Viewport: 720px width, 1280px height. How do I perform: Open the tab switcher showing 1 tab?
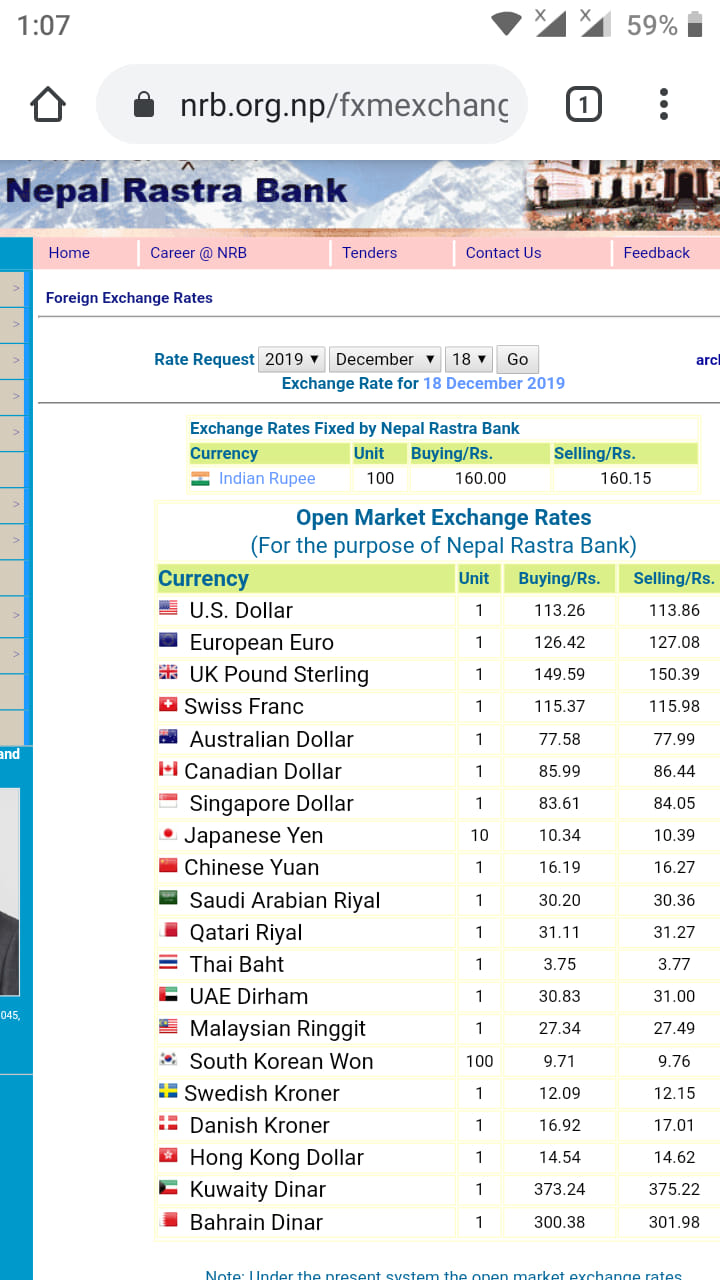tap(584, 104)
